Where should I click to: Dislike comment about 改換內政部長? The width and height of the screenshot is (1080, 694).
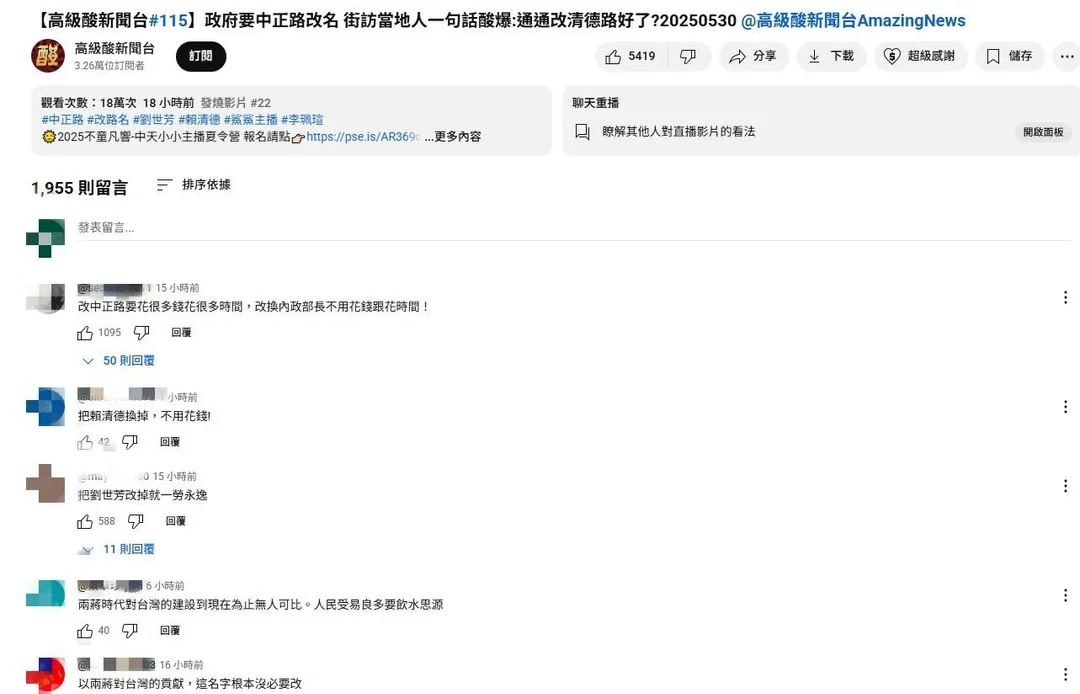point(141,333)
